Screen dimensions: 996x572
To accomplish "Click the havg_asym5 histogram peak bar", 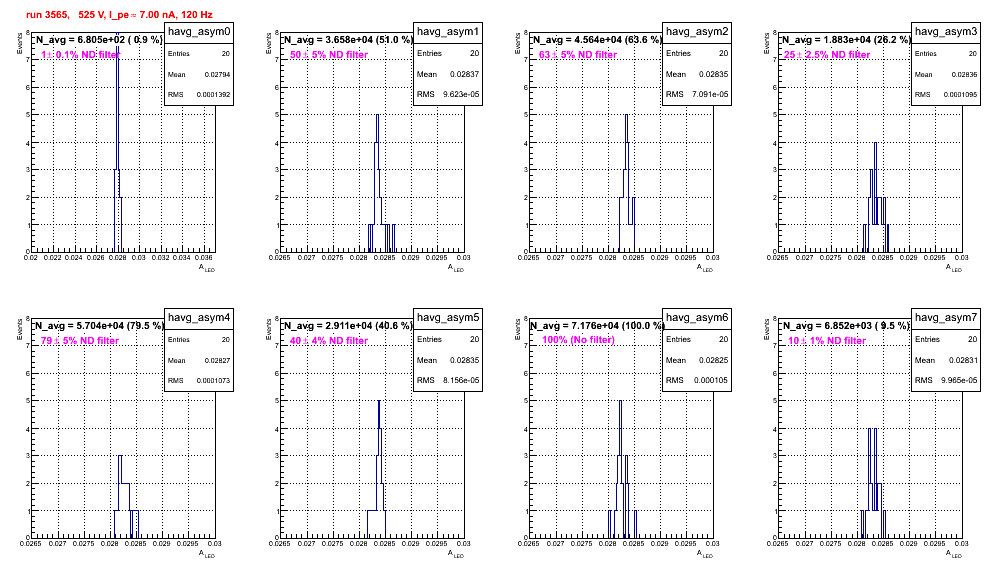I will 379,469.
